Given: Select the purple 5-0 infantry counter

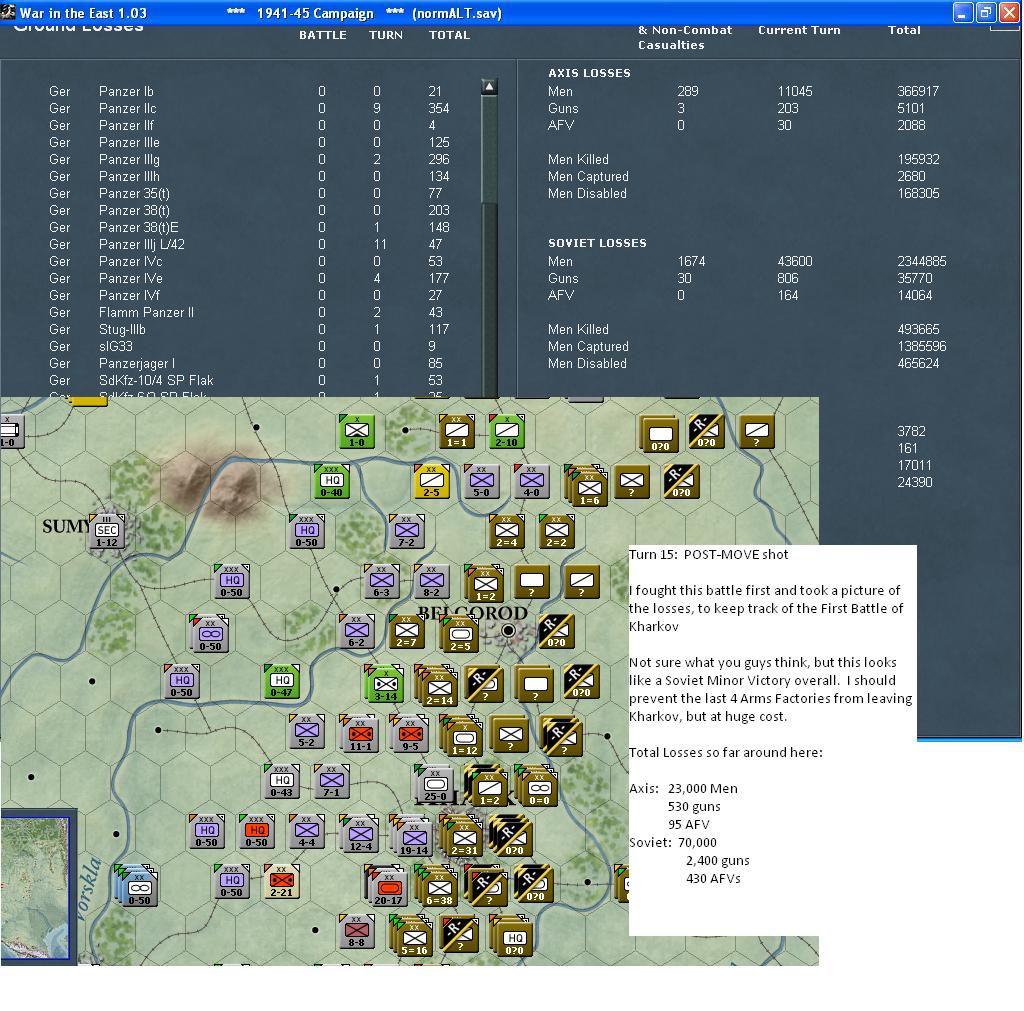Looking at the screenshot, I should click(481, 482).
